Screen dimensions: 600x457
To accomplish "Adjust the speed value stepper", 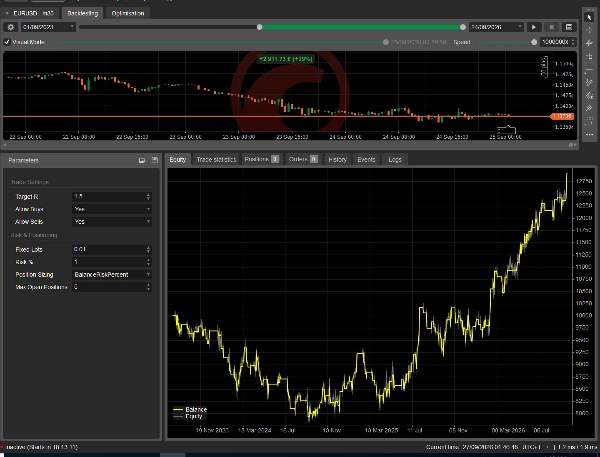I will tap(573, 42).
